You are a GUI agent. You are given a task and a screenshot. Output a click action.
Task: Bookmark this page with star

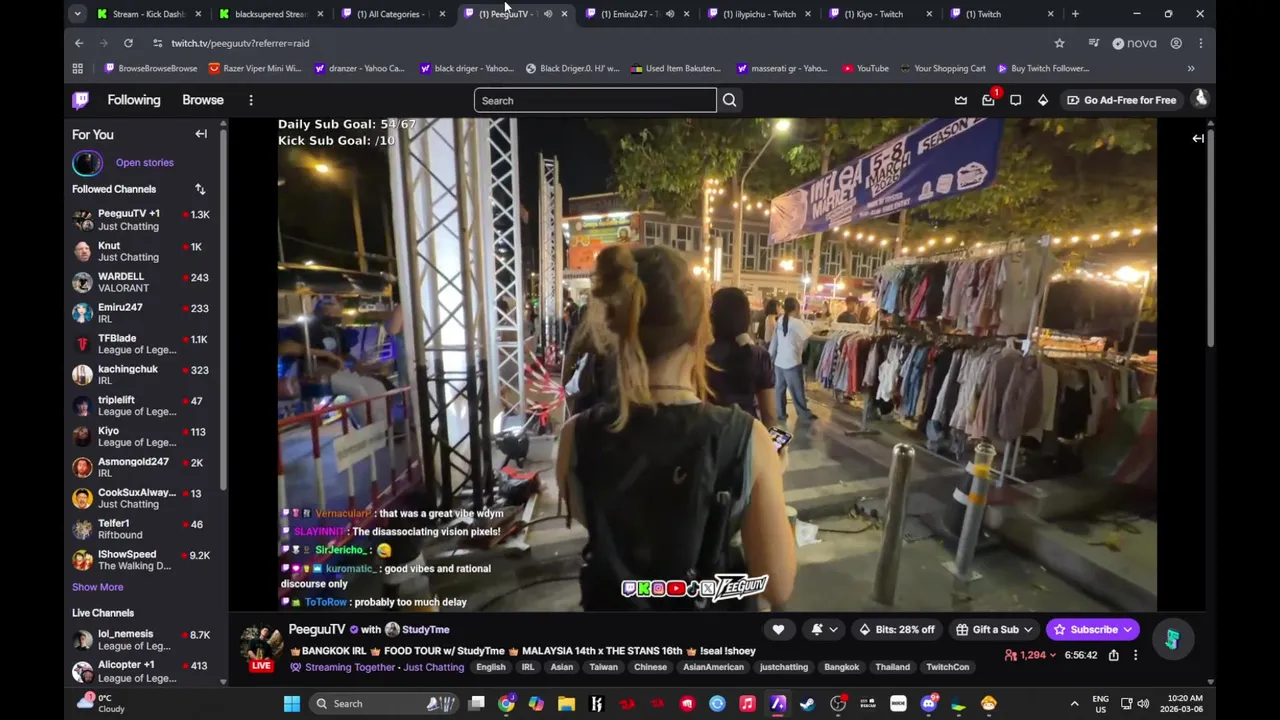1059,43
